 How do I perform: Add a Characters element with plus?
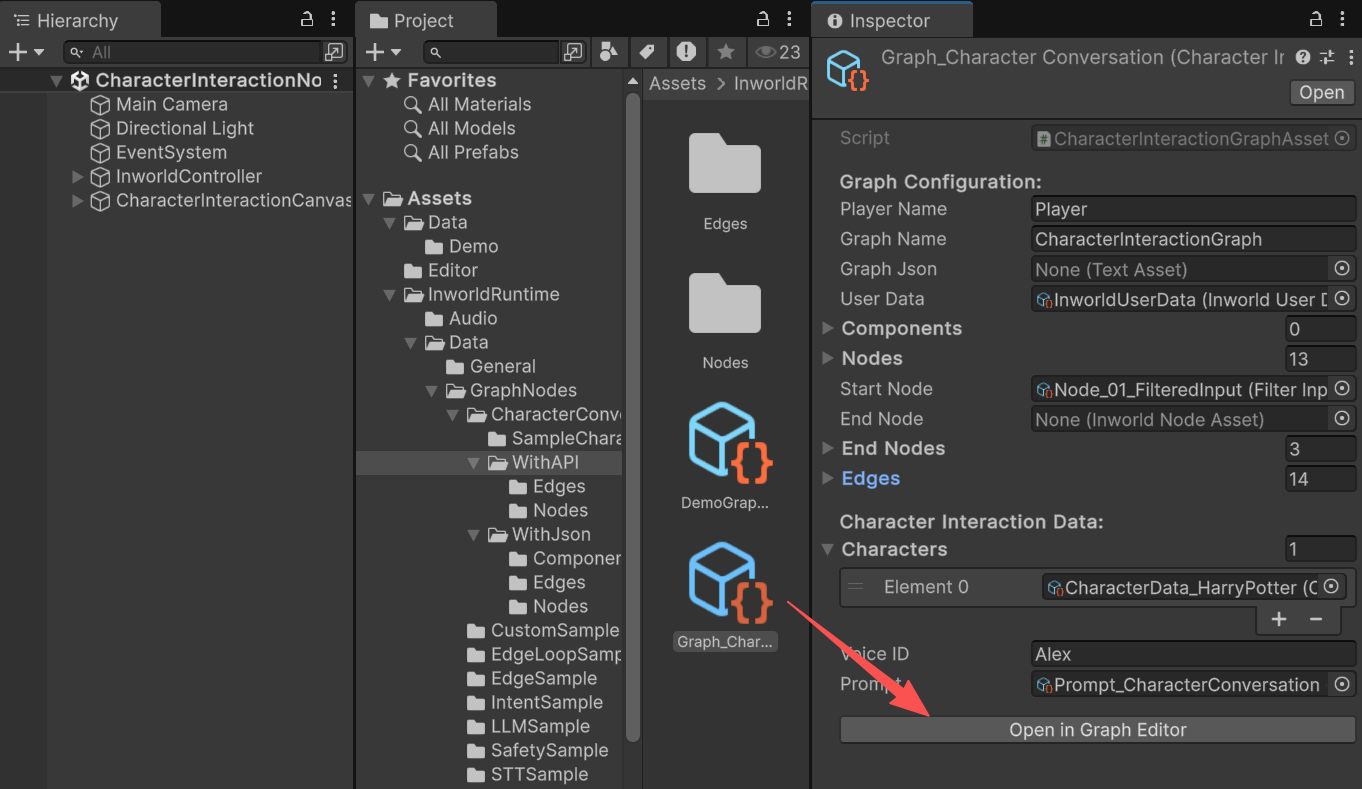[1279, 619]
